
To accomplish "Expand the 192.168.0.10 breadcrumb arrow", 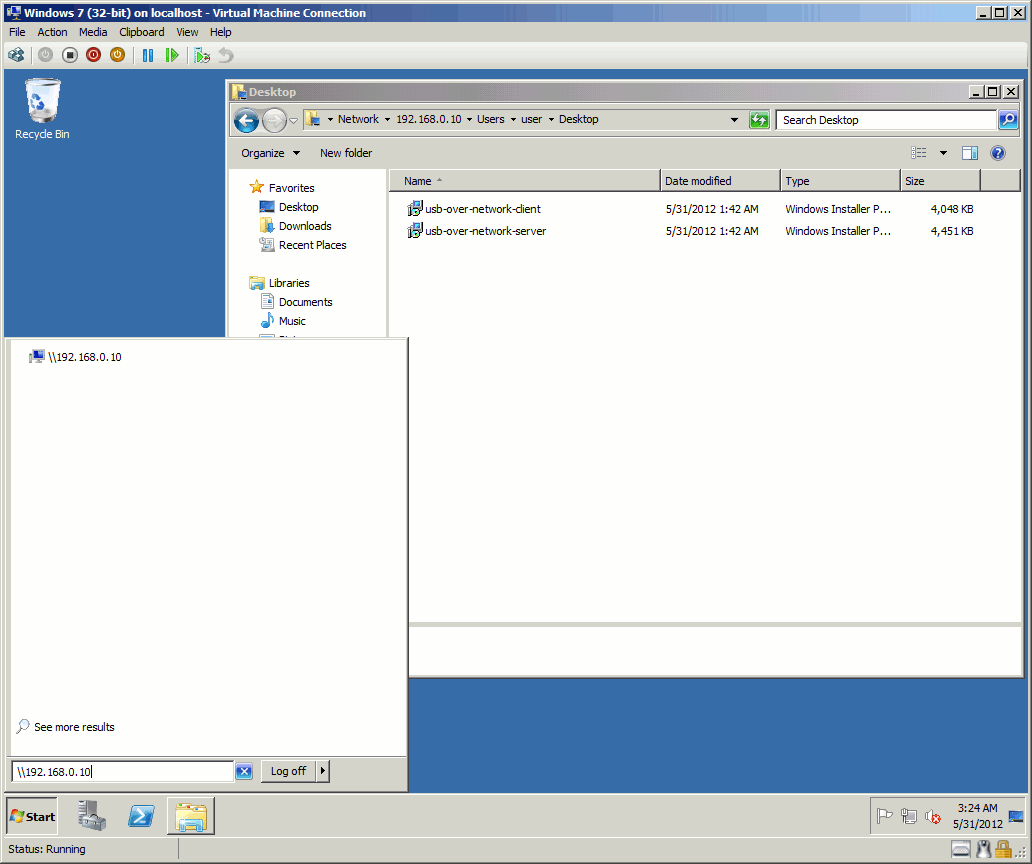I will pos(469,120).
